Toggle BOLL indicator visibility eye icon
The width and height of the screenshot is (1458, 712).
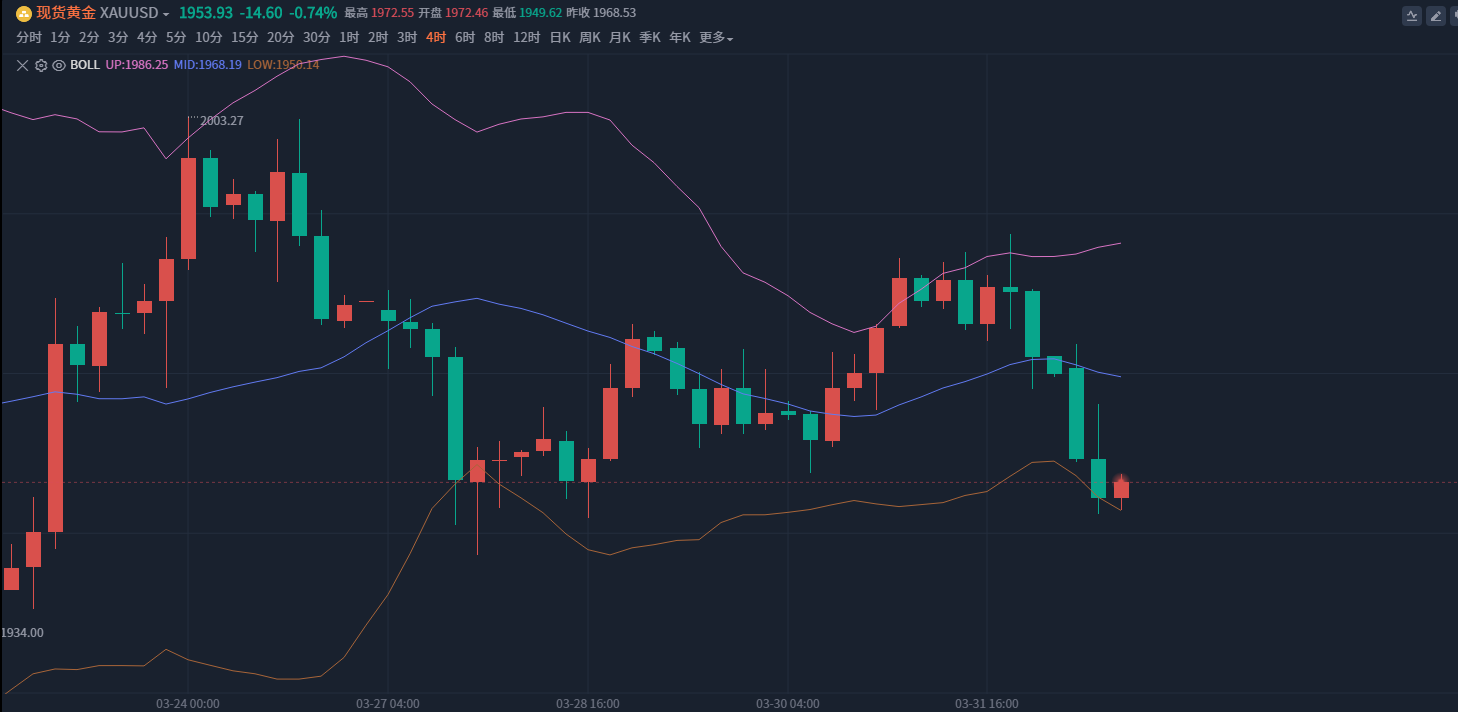59,65
